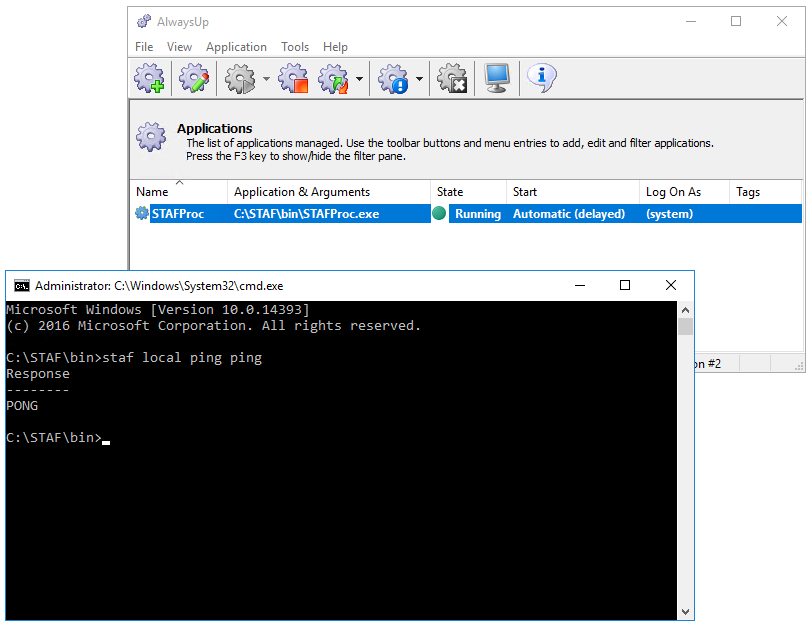Open the Restart Application dropdown arrow
This screenshot has width=809, height=624.
tap(360, 79)
